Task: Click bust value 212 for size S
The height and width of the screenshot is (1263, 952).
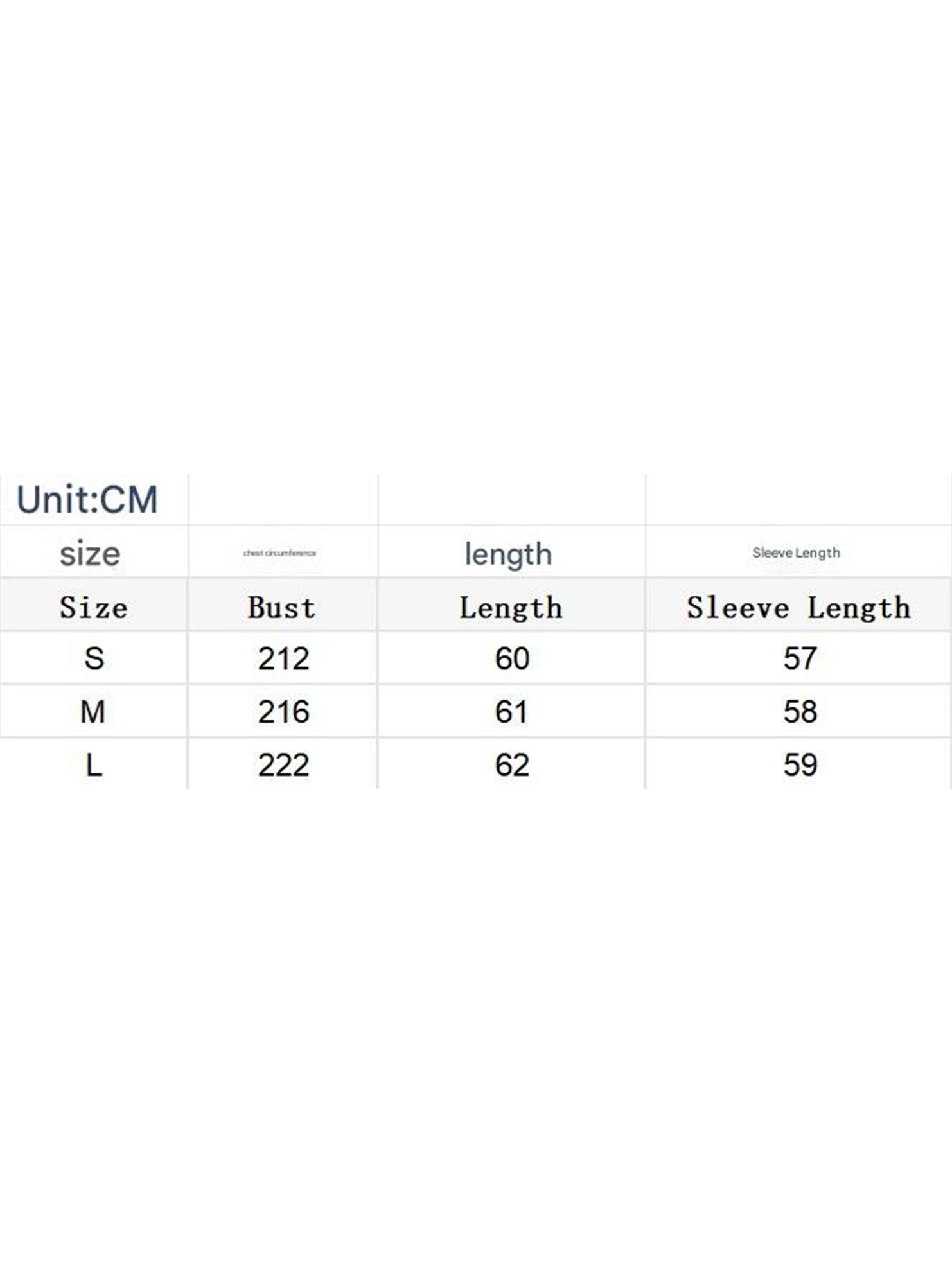Action: (283, 658)
